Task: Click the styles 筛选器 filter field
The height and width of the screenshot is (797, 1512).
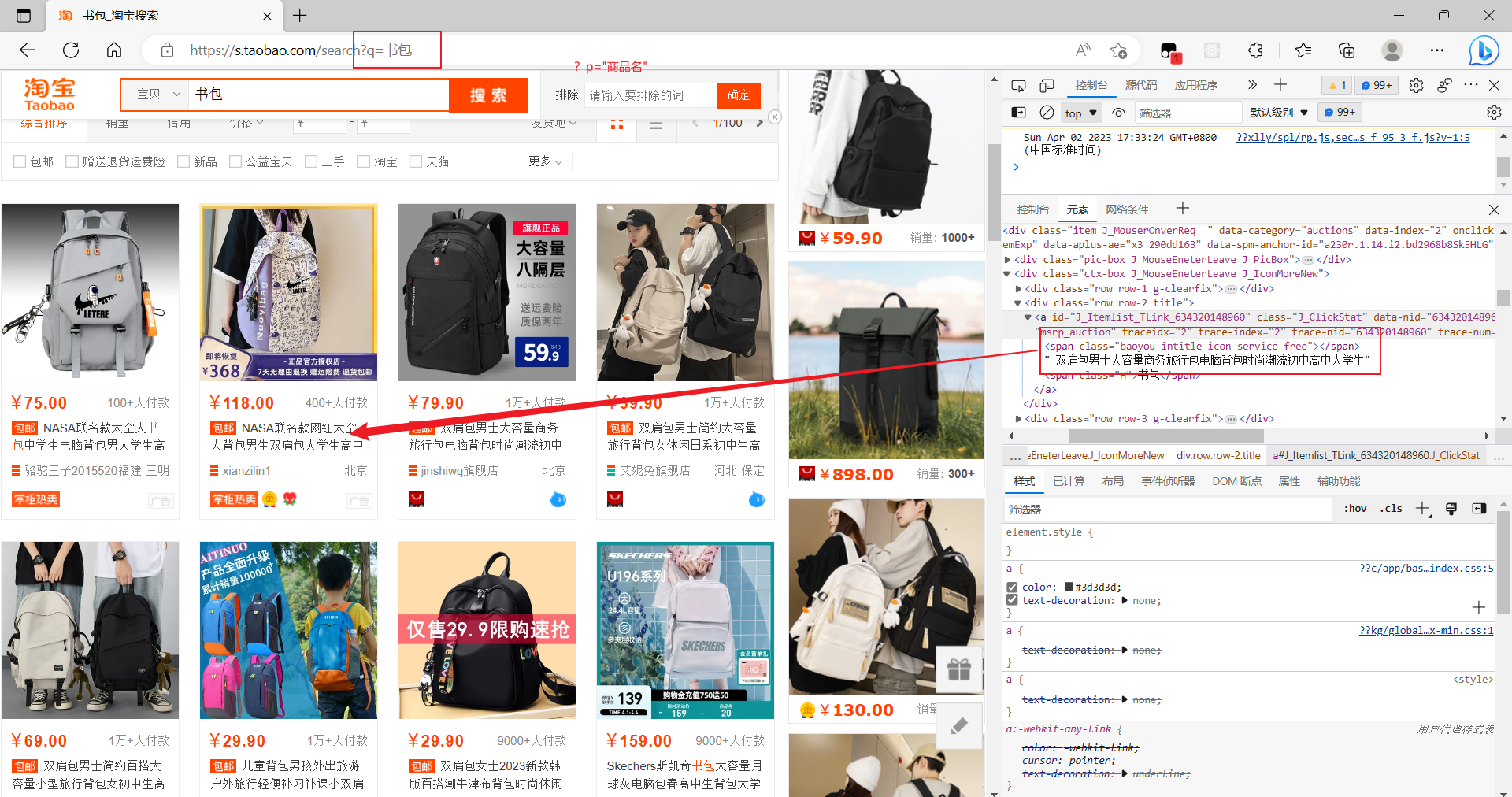Action: 1169,510
